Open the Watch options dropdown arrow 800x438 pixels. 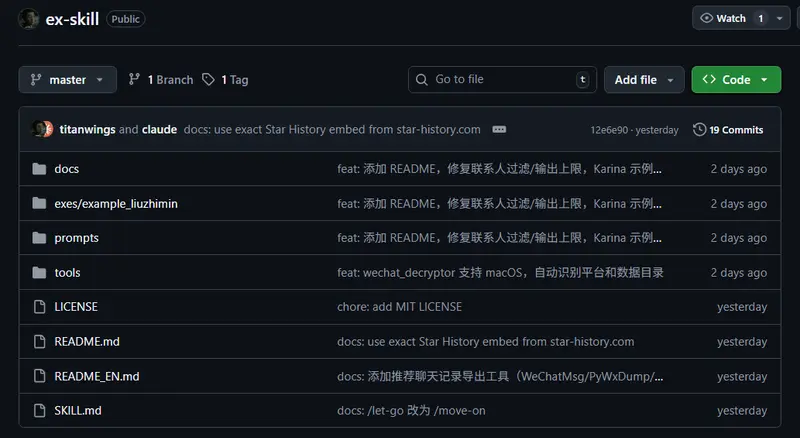tap(780, 18)
